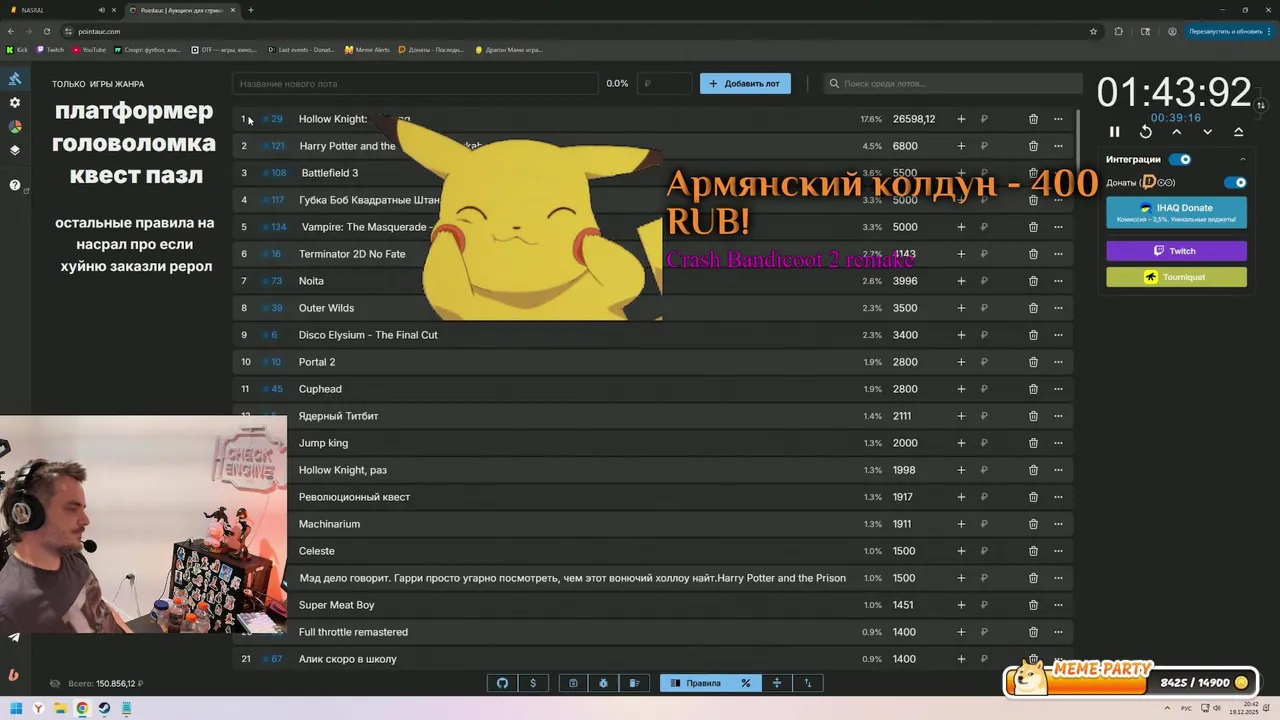Click the Название нового лота field
1280x720 pixels.
pos(415,84)
